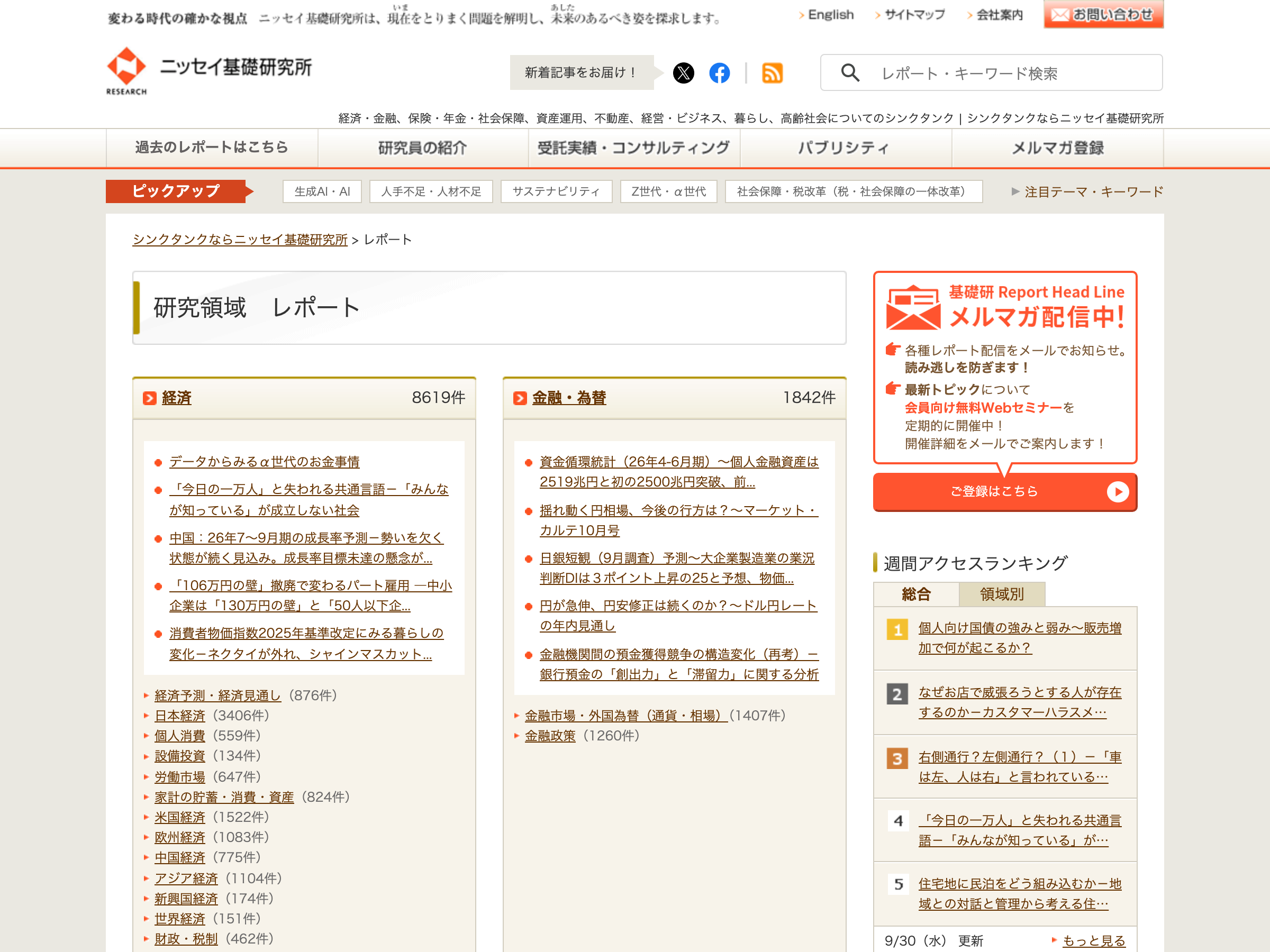Select the 人手不足・人材不足 tag

click(431, 191)
